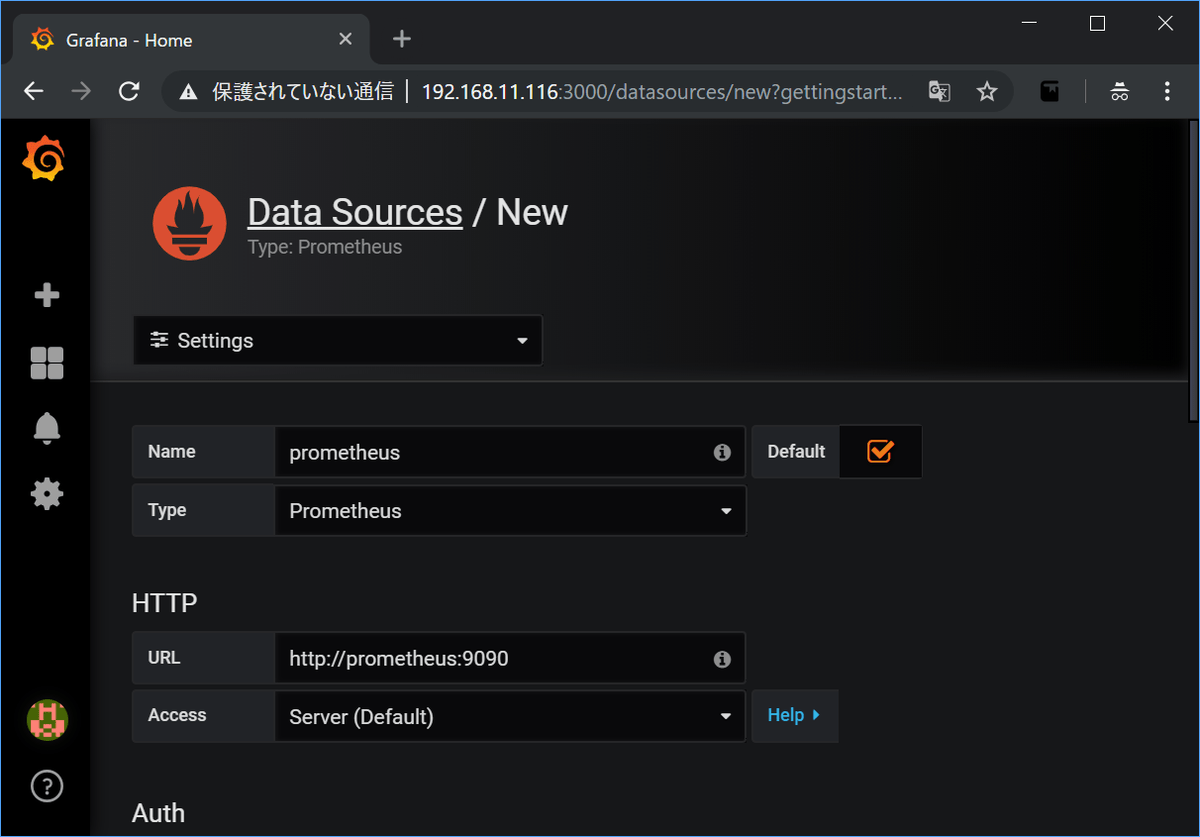Image resolution: width=1200 pixels, height=837 pixels.
Task: Click info icon in URL field
Action: point(722,660)
